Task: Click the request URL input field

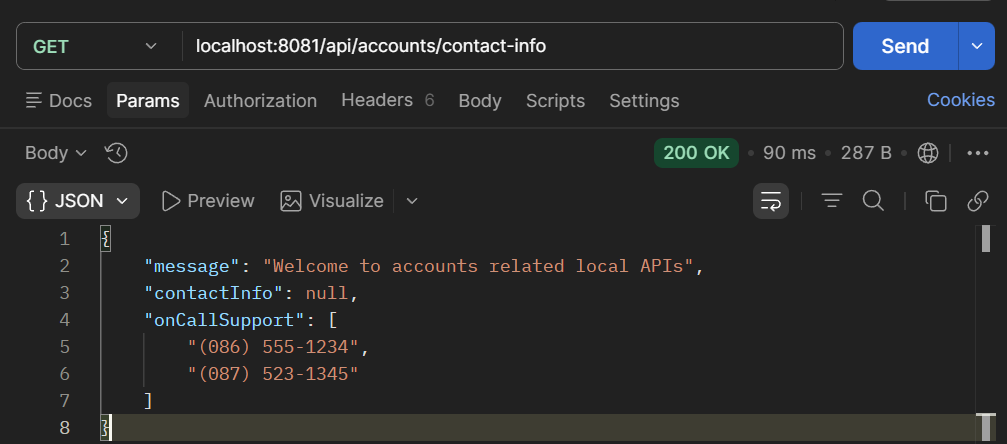Action: (x=512, y=46)
